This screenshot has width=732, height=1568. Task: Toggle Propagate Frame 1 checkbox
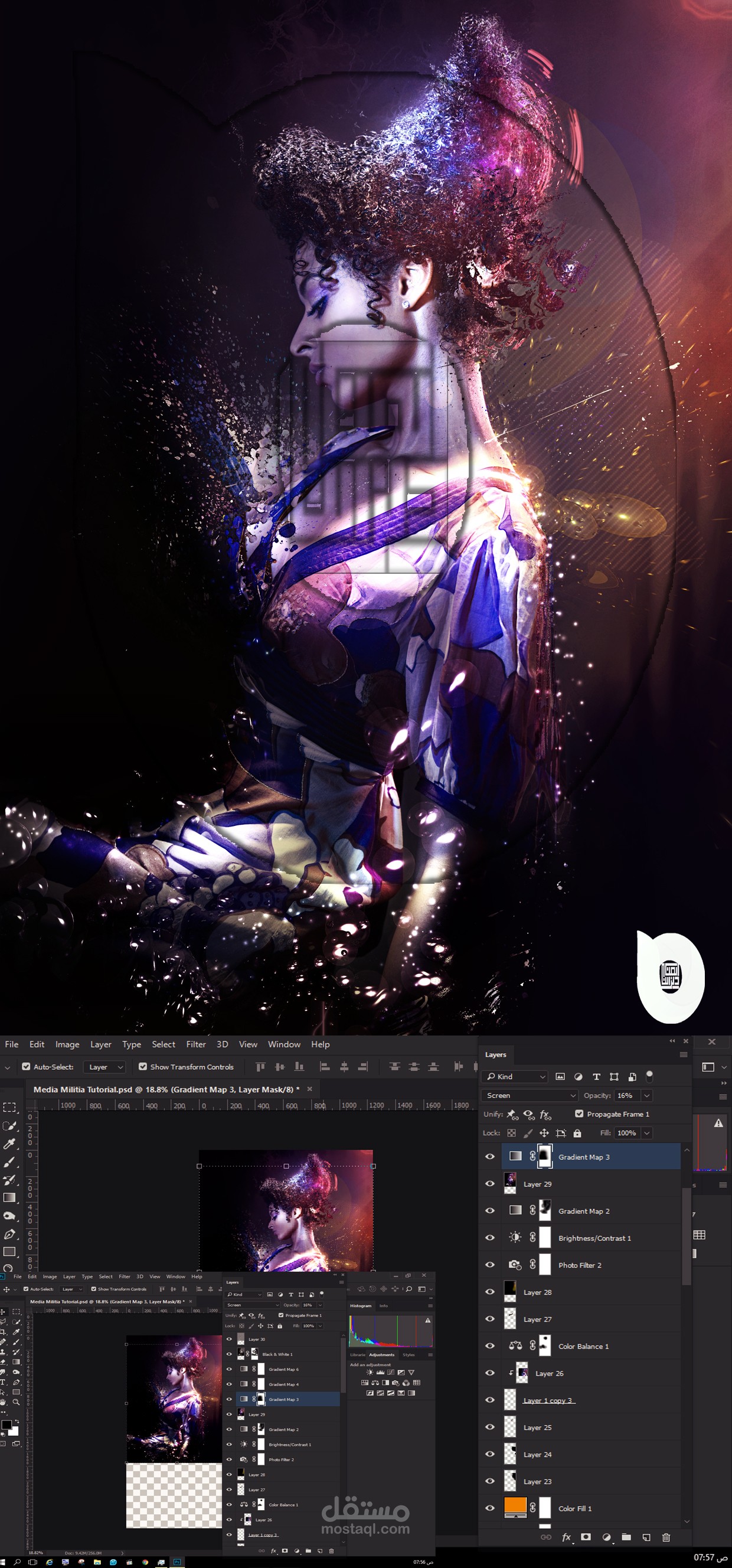579,1115
